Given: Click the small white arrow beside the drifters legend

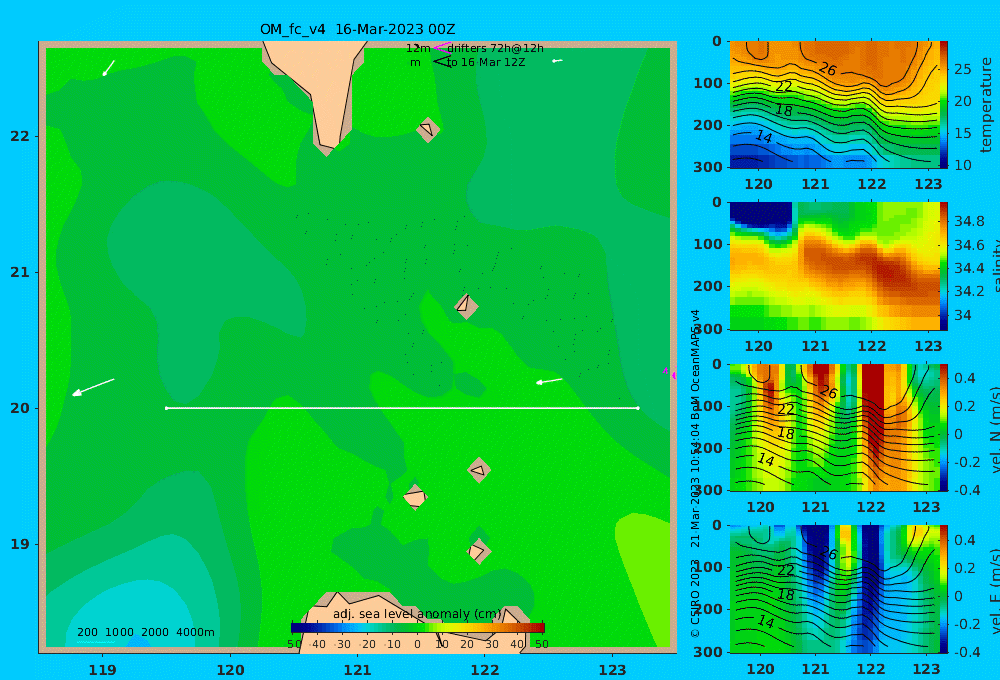Looking at the screenshot, I should [557, 61].
